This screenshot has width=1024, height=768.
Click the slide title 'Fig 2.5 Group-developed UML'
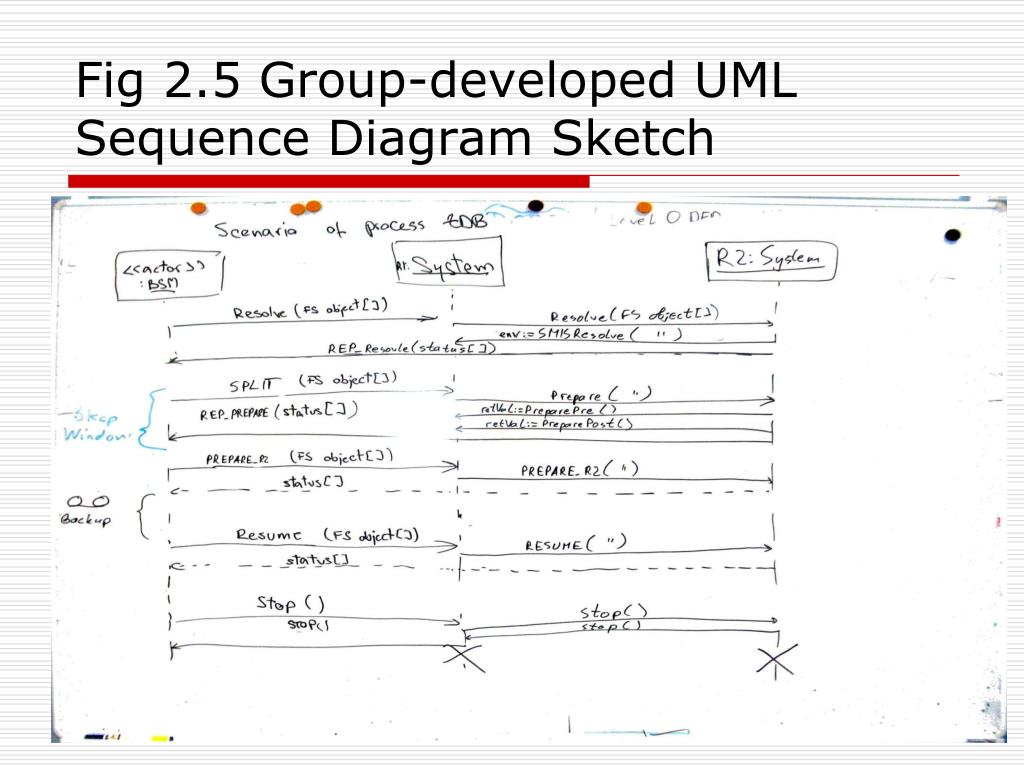point(436,80)
